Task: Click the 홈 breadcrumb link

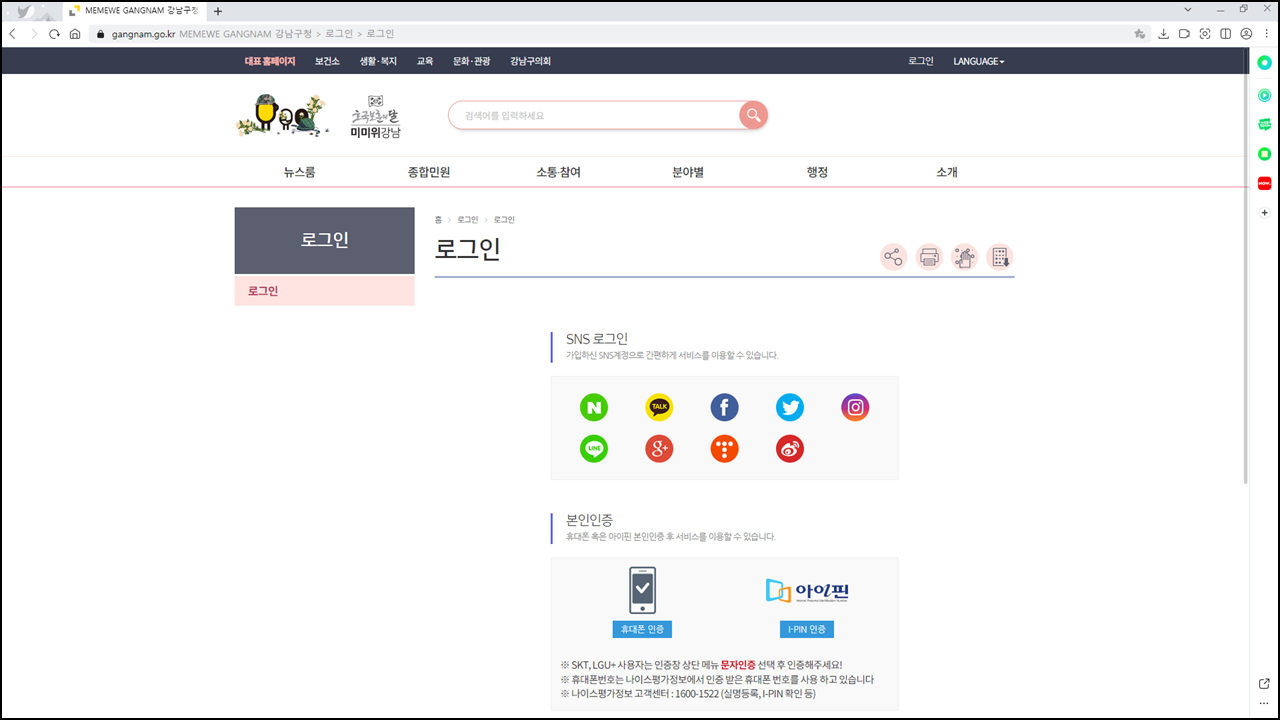Action: pyautogui.click(x=438, y=219)
